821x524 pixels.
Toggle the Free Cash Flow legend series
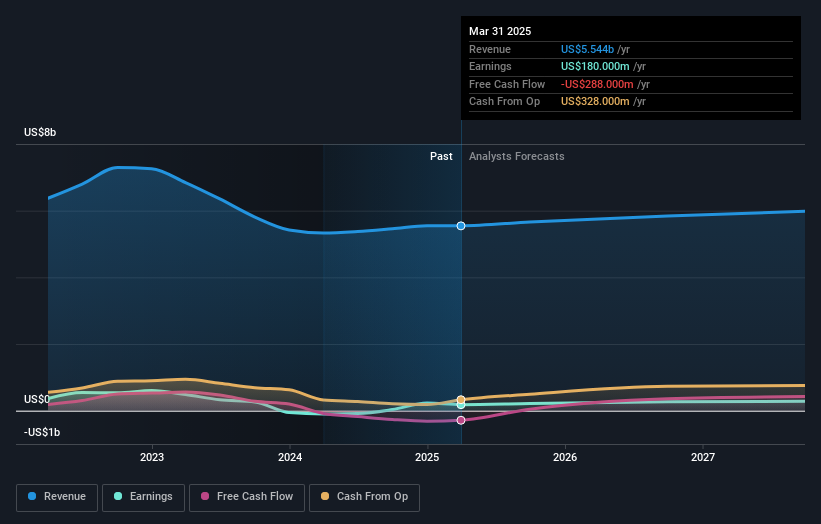coord(247,497)
